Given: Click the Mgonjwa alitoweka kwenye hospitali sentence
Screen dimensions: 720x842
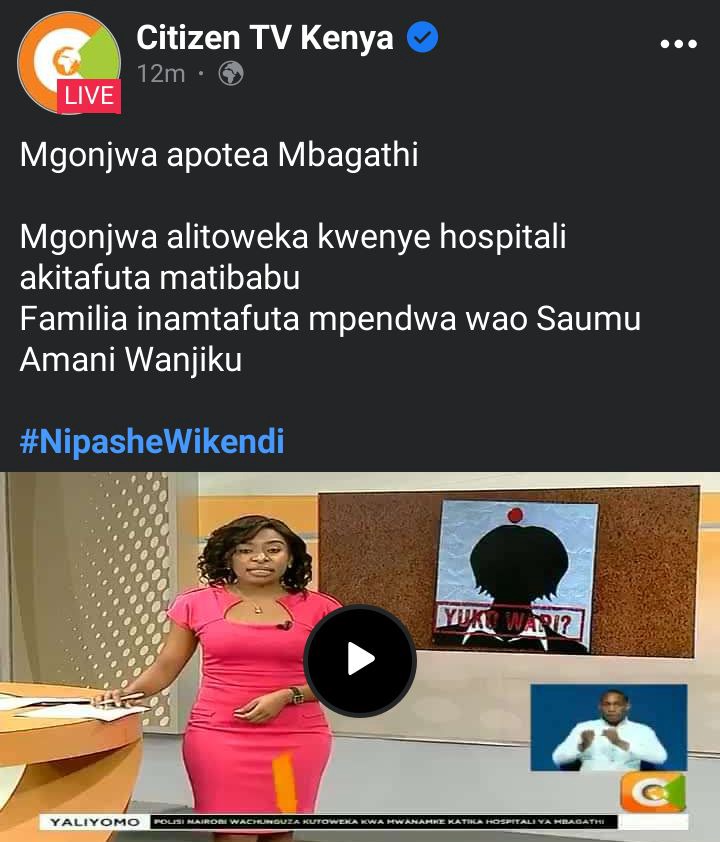Looking at the screenshot, I should pos(293,257).
